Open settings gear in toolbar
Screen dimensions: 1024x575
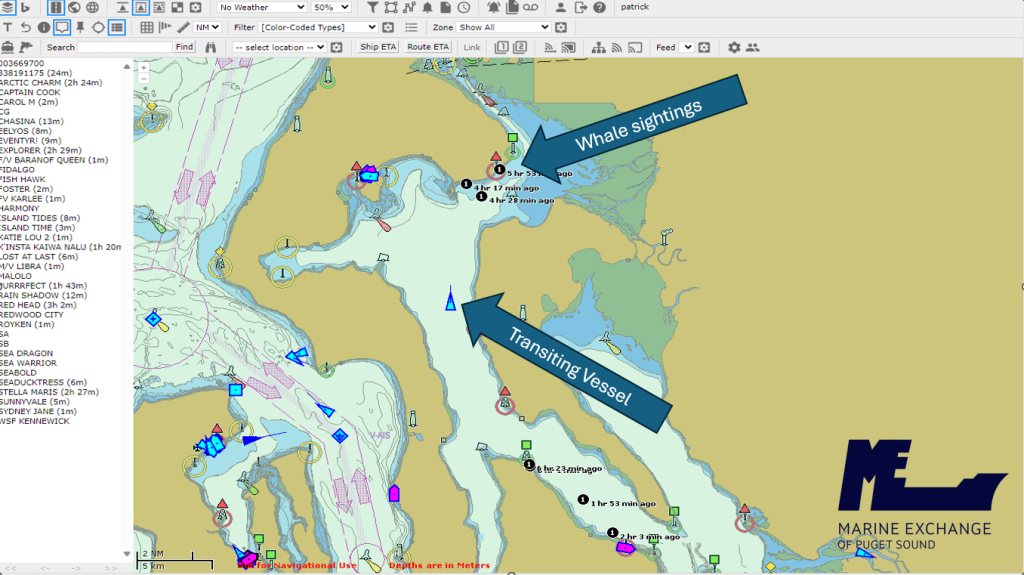[734, 47]
